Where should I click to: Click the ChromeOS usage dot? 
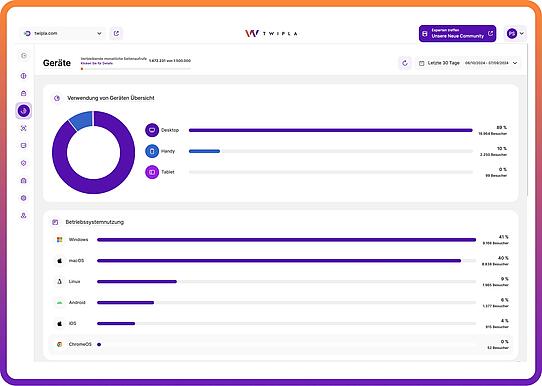[x=99, y=344]
